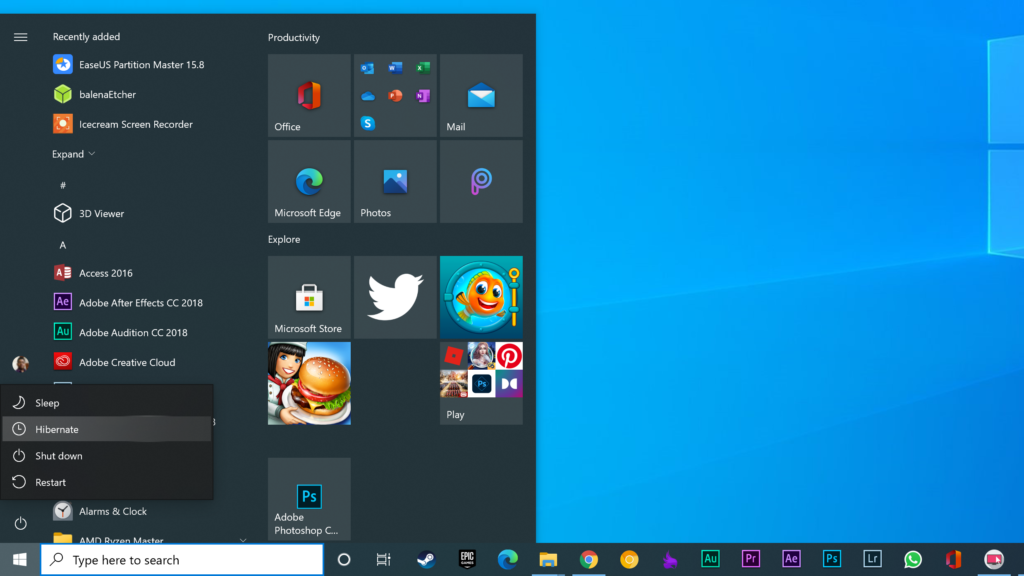The height and width of the screenshot is (576, 1024).
Task: Open the Photos tile
Action: pos(395,182)
